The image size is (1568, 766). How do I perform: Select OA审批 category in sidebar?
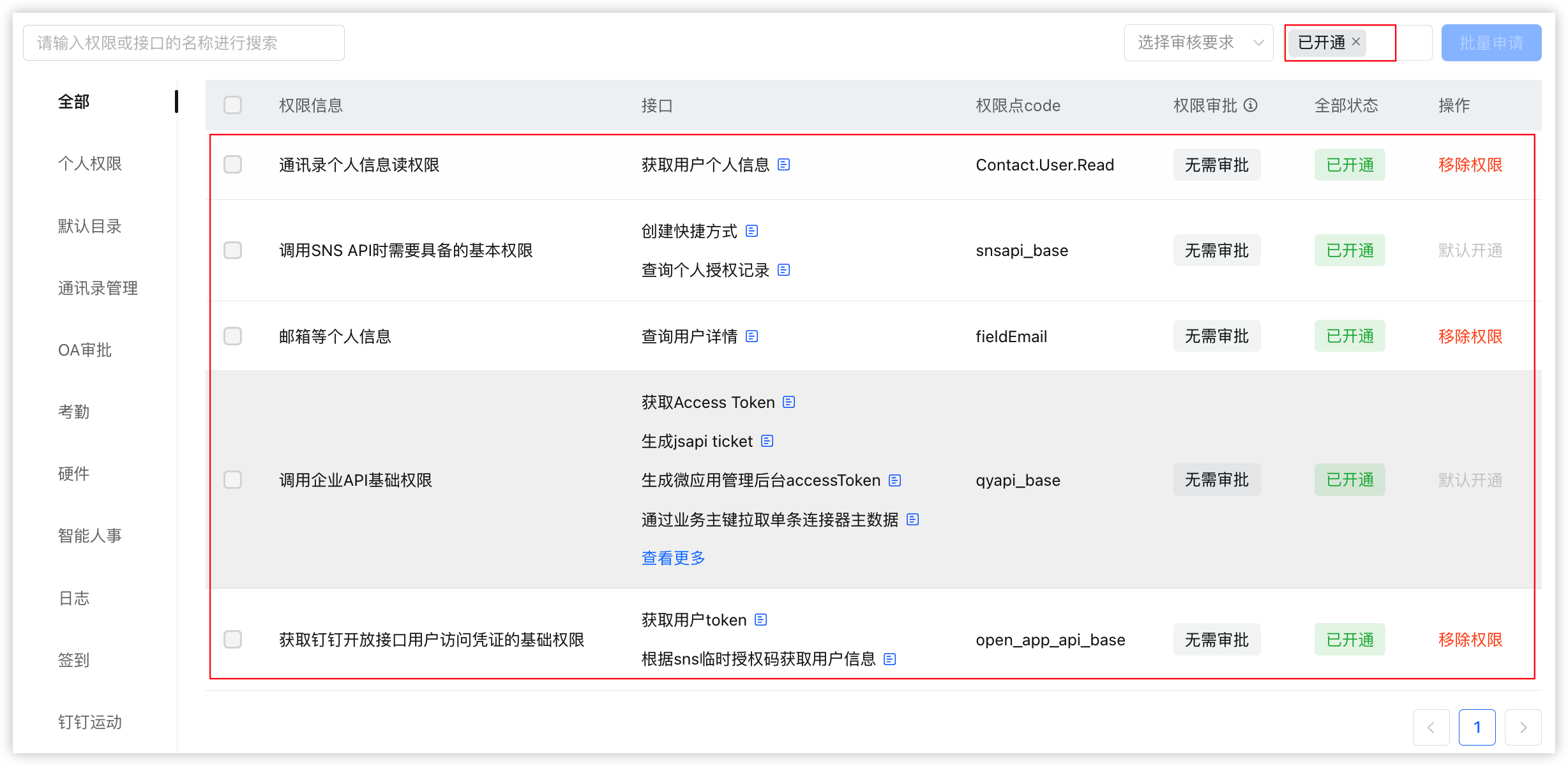pyautogui.click(x=85, y=350)
